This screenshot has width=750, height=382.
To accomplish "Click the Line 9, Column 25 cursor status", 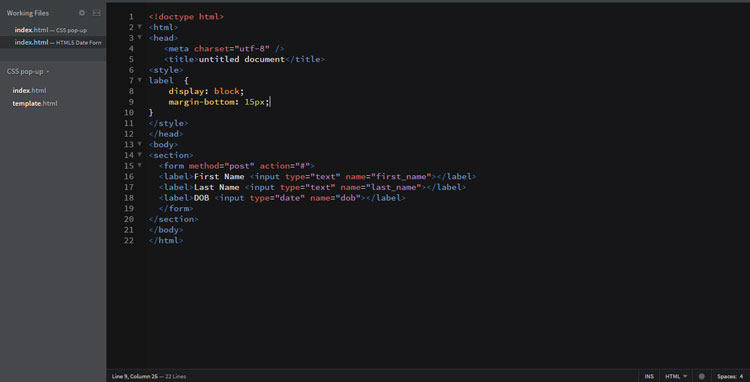I will coord(135,376).
